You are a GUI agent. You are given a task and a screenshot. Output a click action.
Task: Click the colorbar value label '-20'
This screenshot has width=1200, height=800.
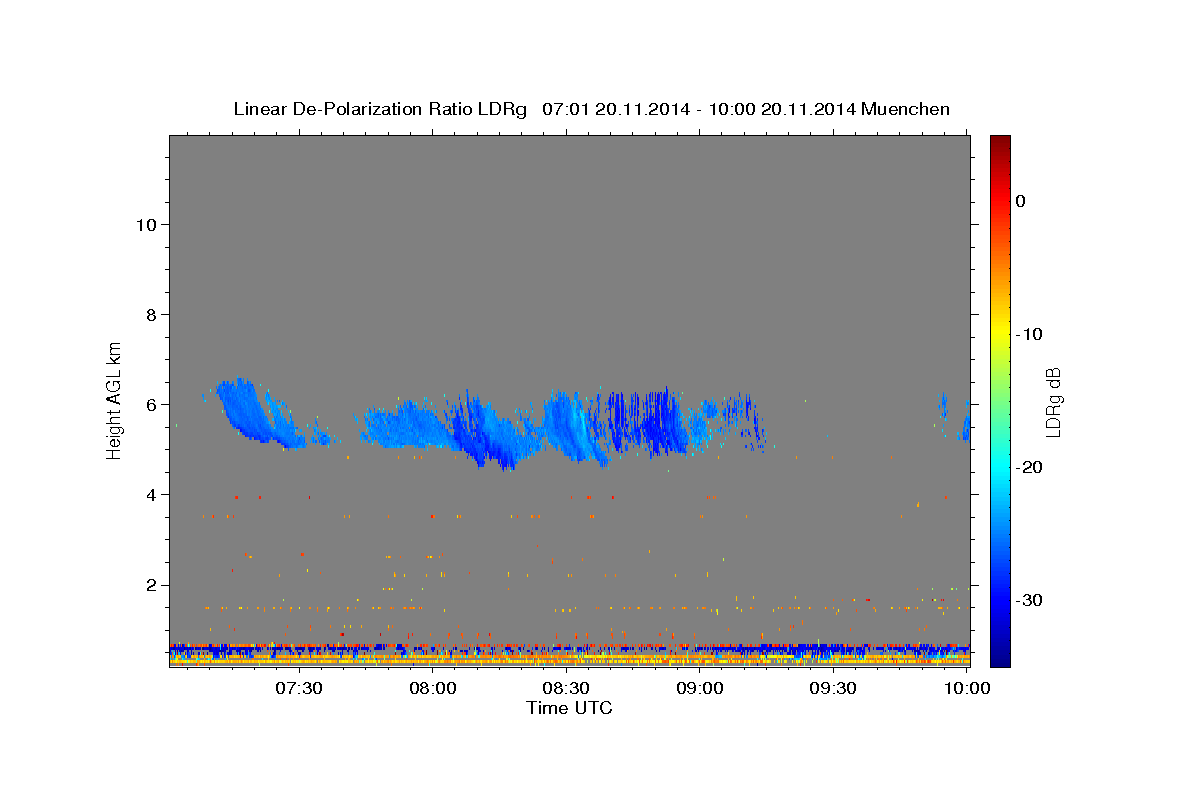tap(1029, 467)
